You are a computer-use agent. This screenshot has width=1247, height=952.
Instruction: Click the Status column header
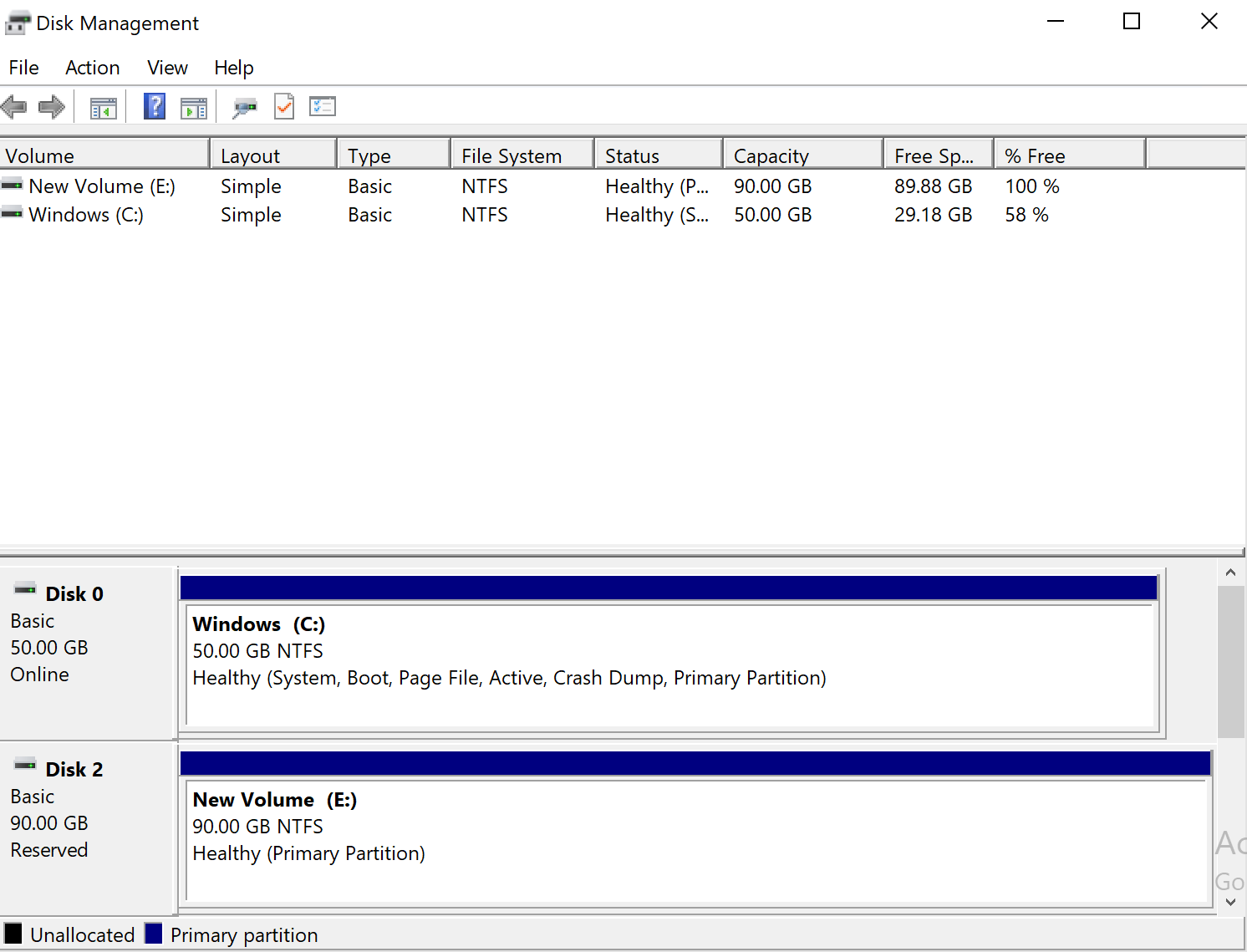[658, 155]
